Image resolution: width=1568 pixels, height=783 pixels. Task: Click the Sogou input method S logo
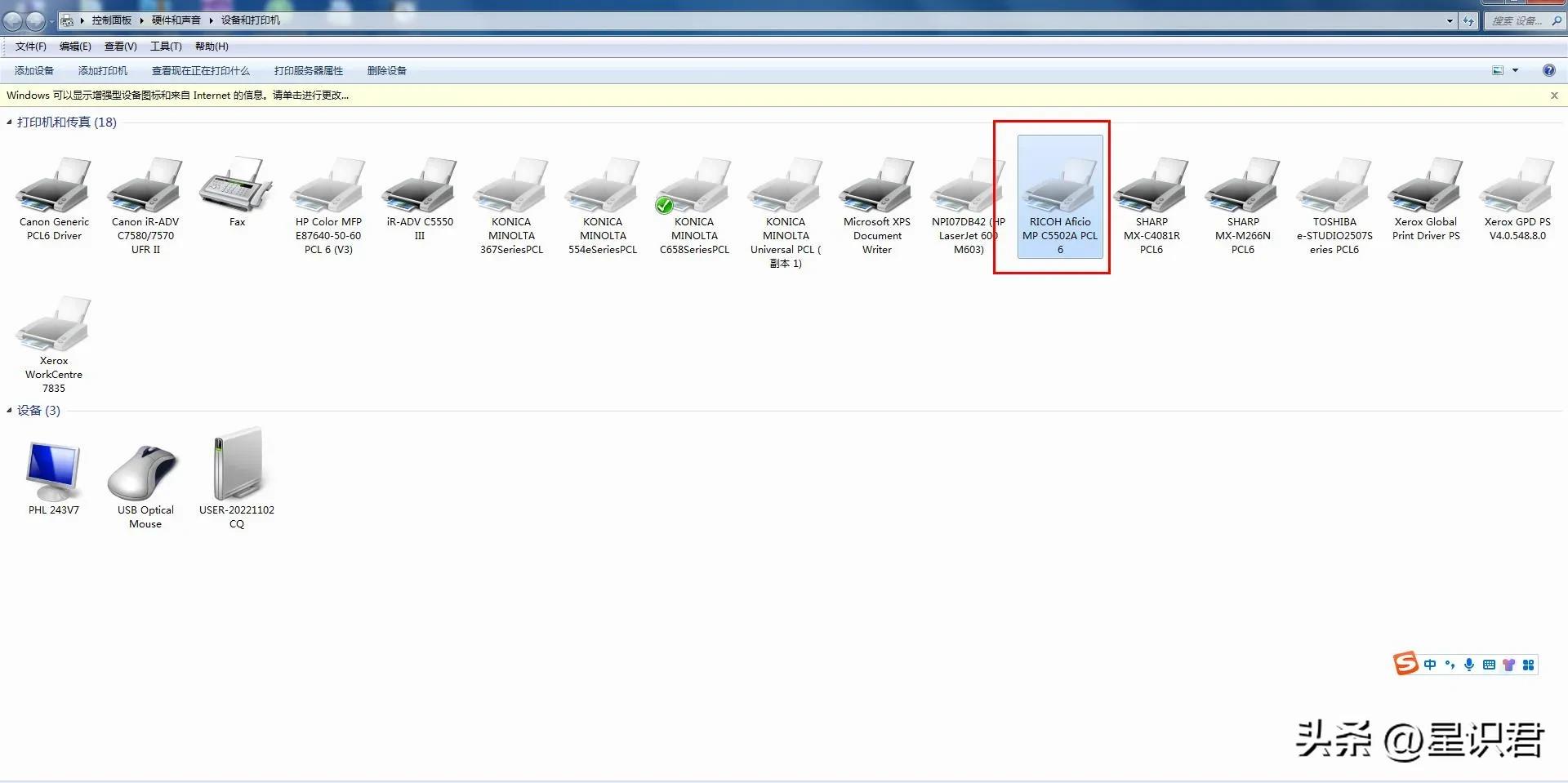1405,663
